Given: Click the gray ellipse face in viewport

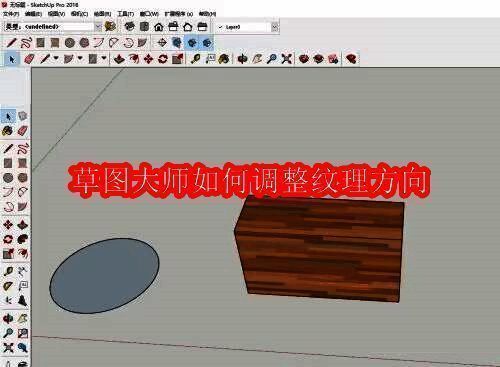Looking at the screenshot, I should pyautogui.click(x=105, y=276).
